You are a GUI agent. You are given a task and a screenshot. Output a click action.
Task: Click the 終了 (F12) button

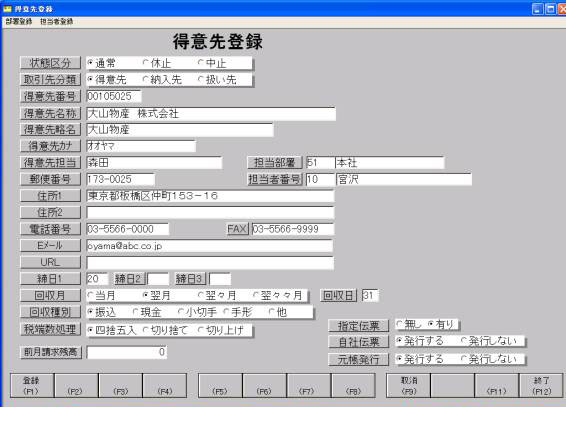click(x=541, y=385)
